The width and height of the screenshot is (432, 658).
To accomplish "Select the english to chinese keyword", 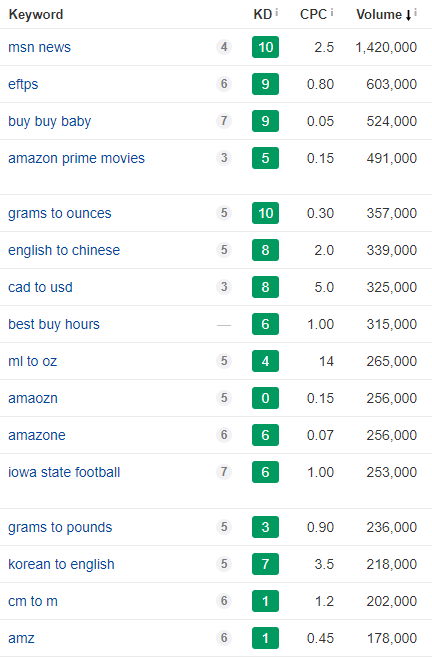I will (64, 250).
